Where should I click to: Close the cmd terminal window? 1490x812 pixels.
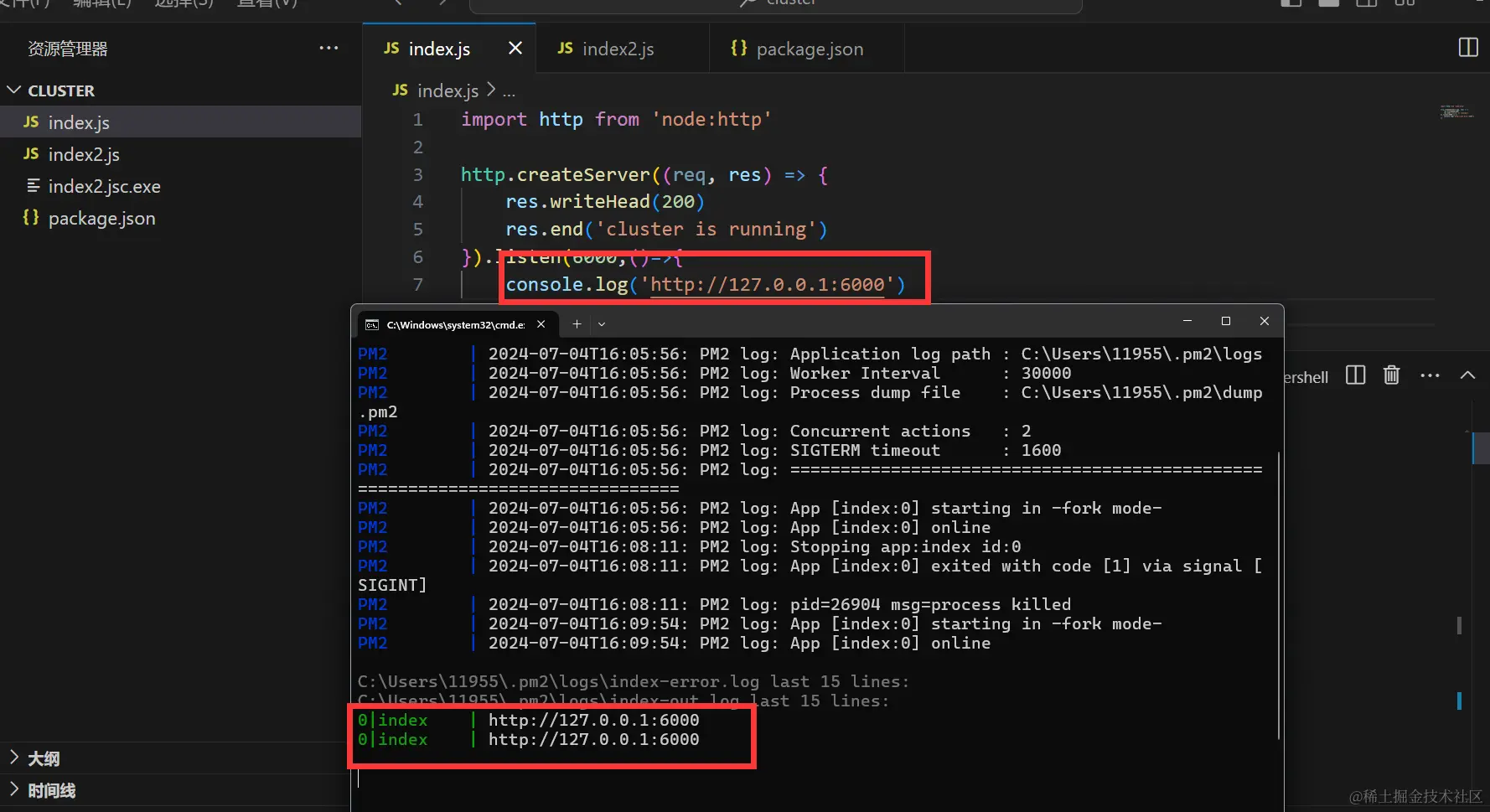point(1264,321)
